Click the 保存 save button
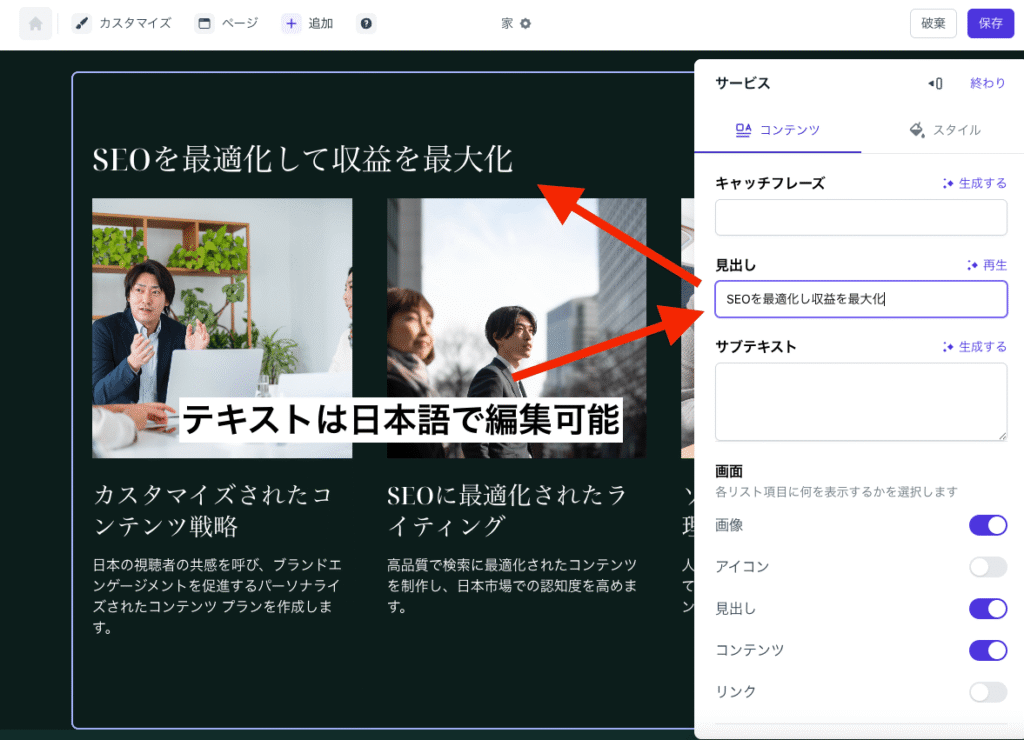 click(x=990, y=24)
